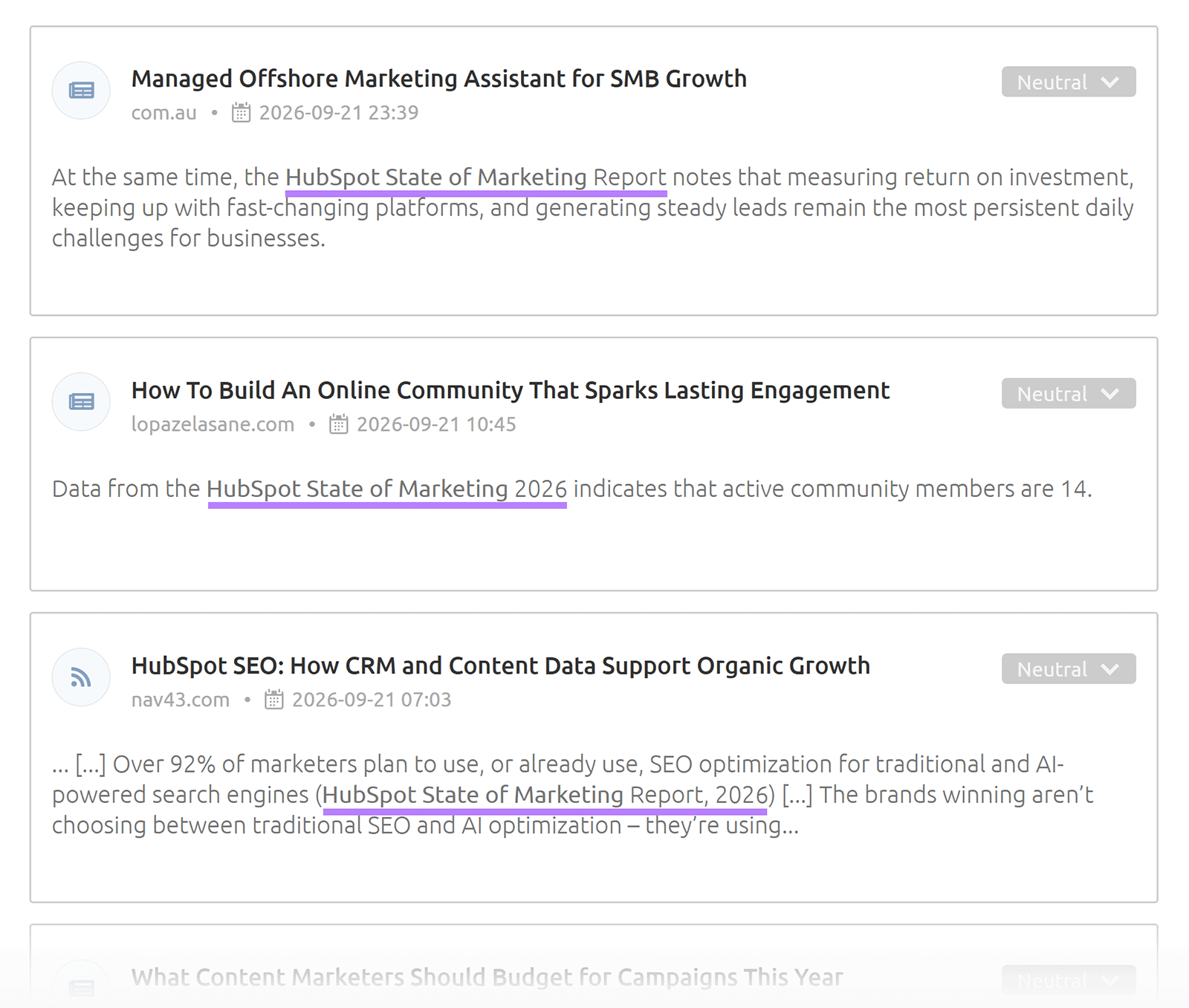Click the nav43.com source domain
This screenshot has height=1008, width=1189.
point(181,700)
